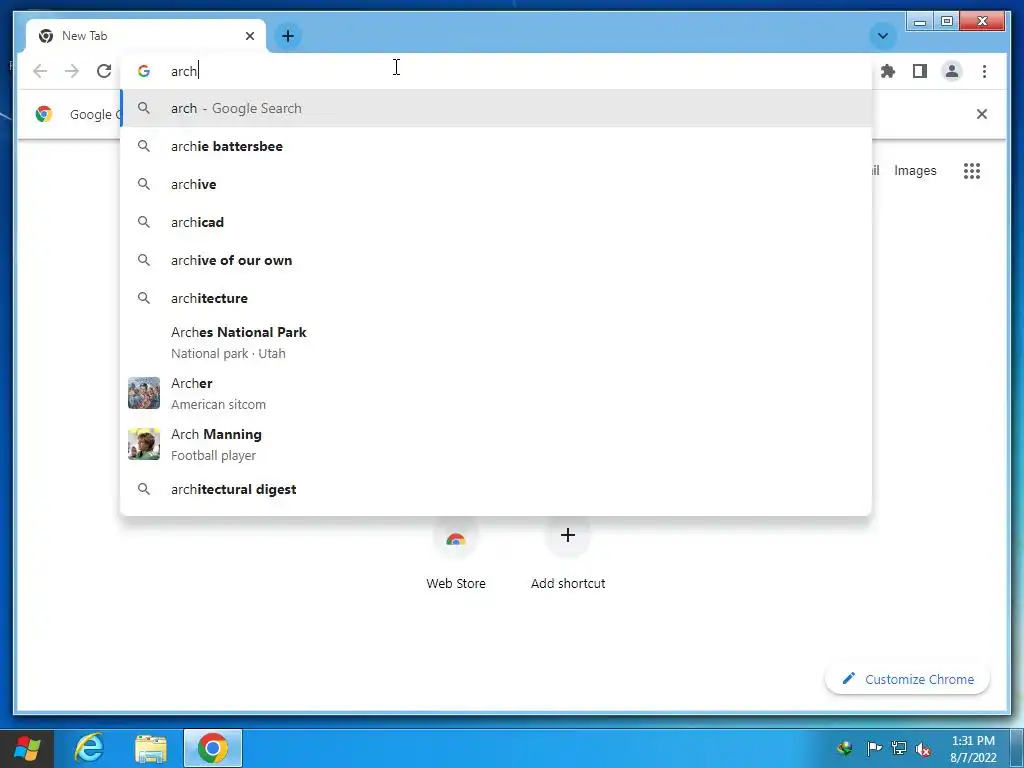Viewport: 1024px width, 768px height.
Task: Select suggestion 'archie battersbee'
Action: pos(496,146)
